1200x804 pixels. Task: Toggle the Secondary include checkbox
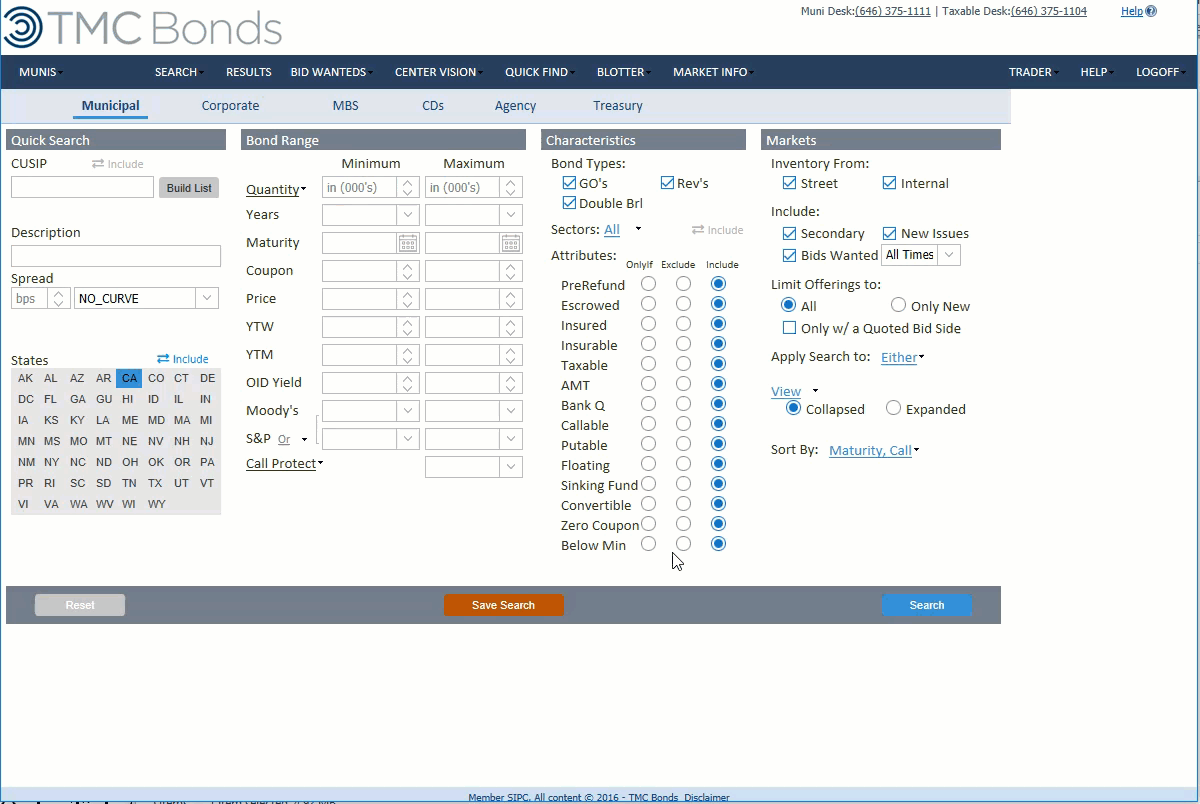point(789,233)
